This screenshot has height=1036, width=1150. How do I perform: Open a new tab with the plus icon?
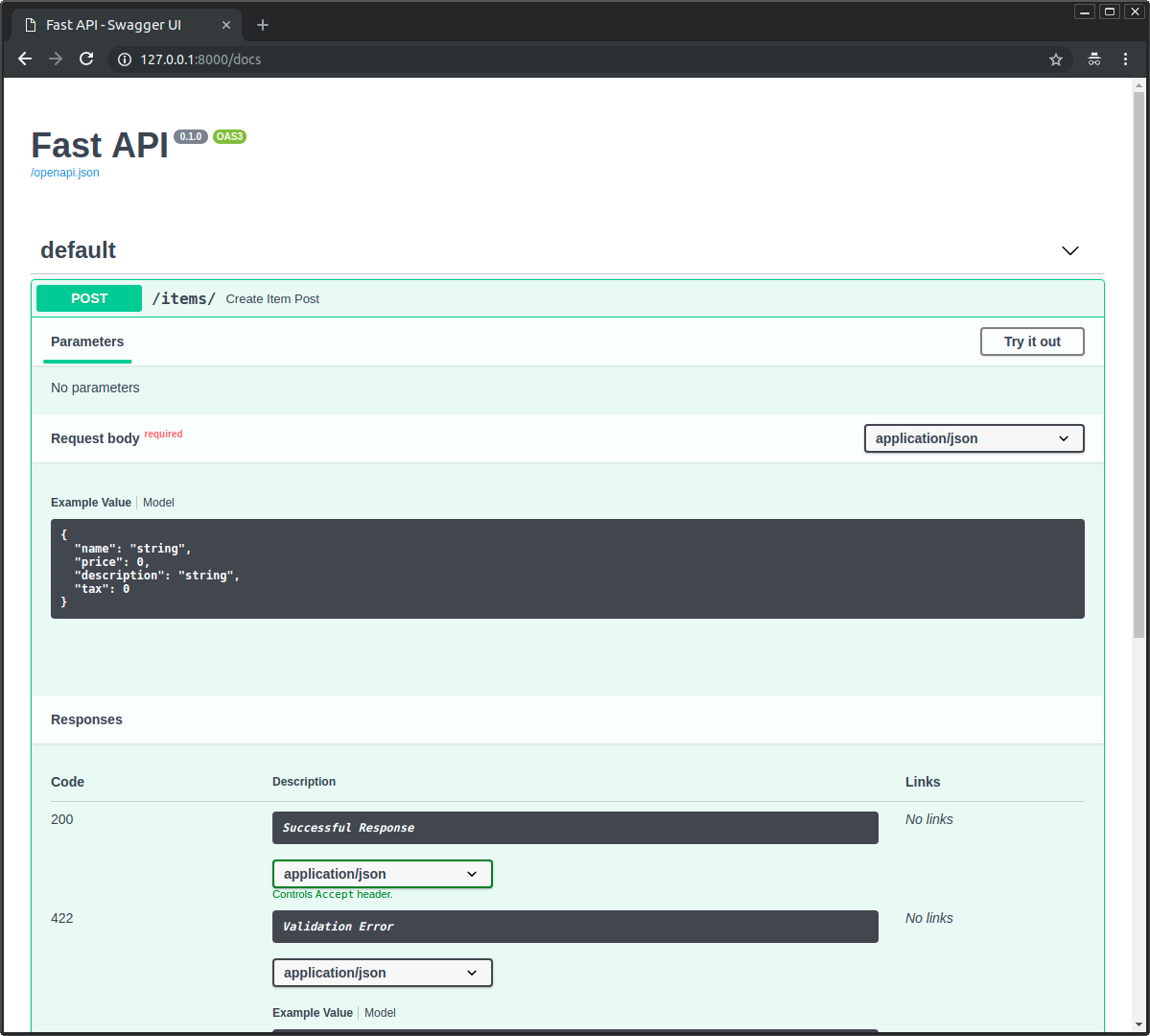pyautogui.click(x=262, y=24)
